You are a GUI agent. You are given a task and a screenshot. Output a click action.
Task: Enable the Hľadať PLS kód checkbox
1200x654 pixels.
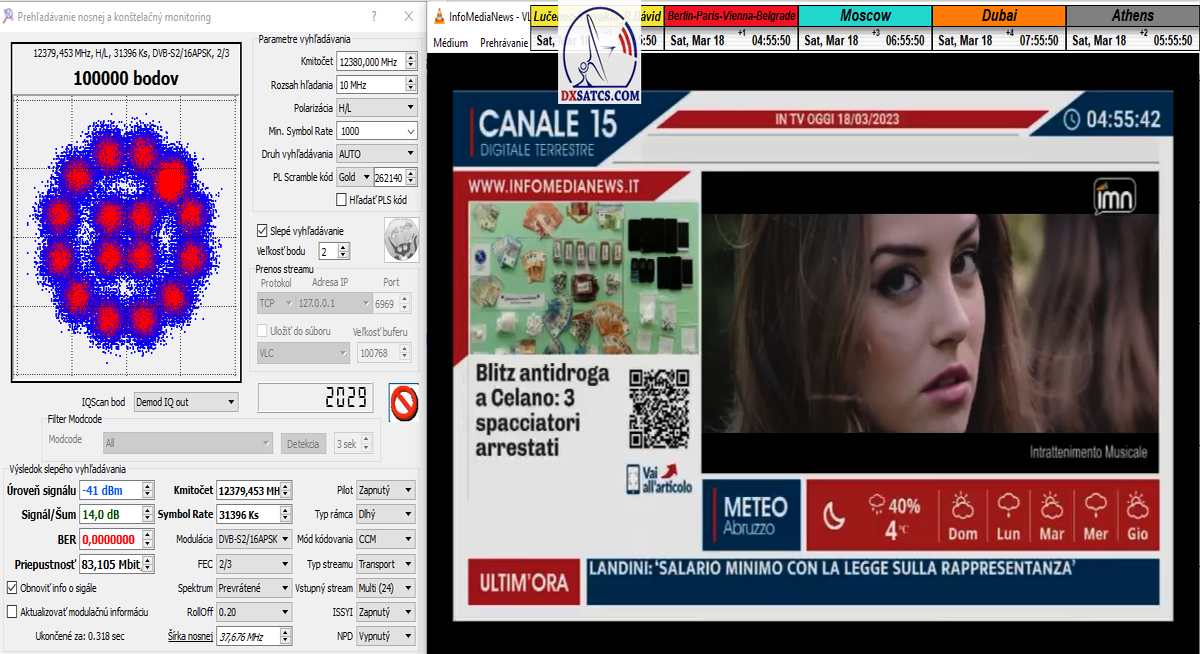click(x=342, y=200)
